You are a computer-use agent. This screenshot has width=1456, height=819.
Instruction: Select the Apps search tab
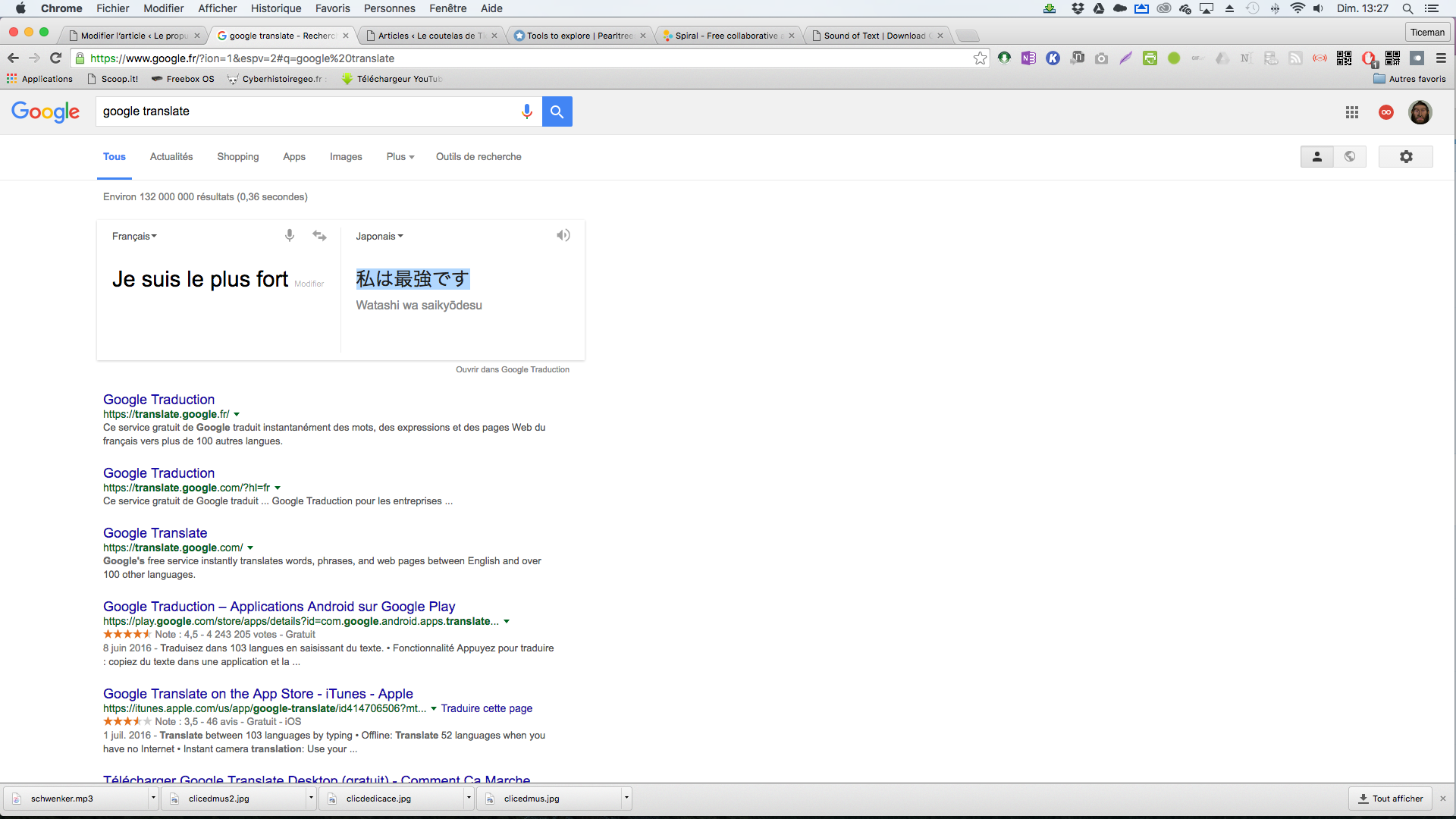point(294,157)
